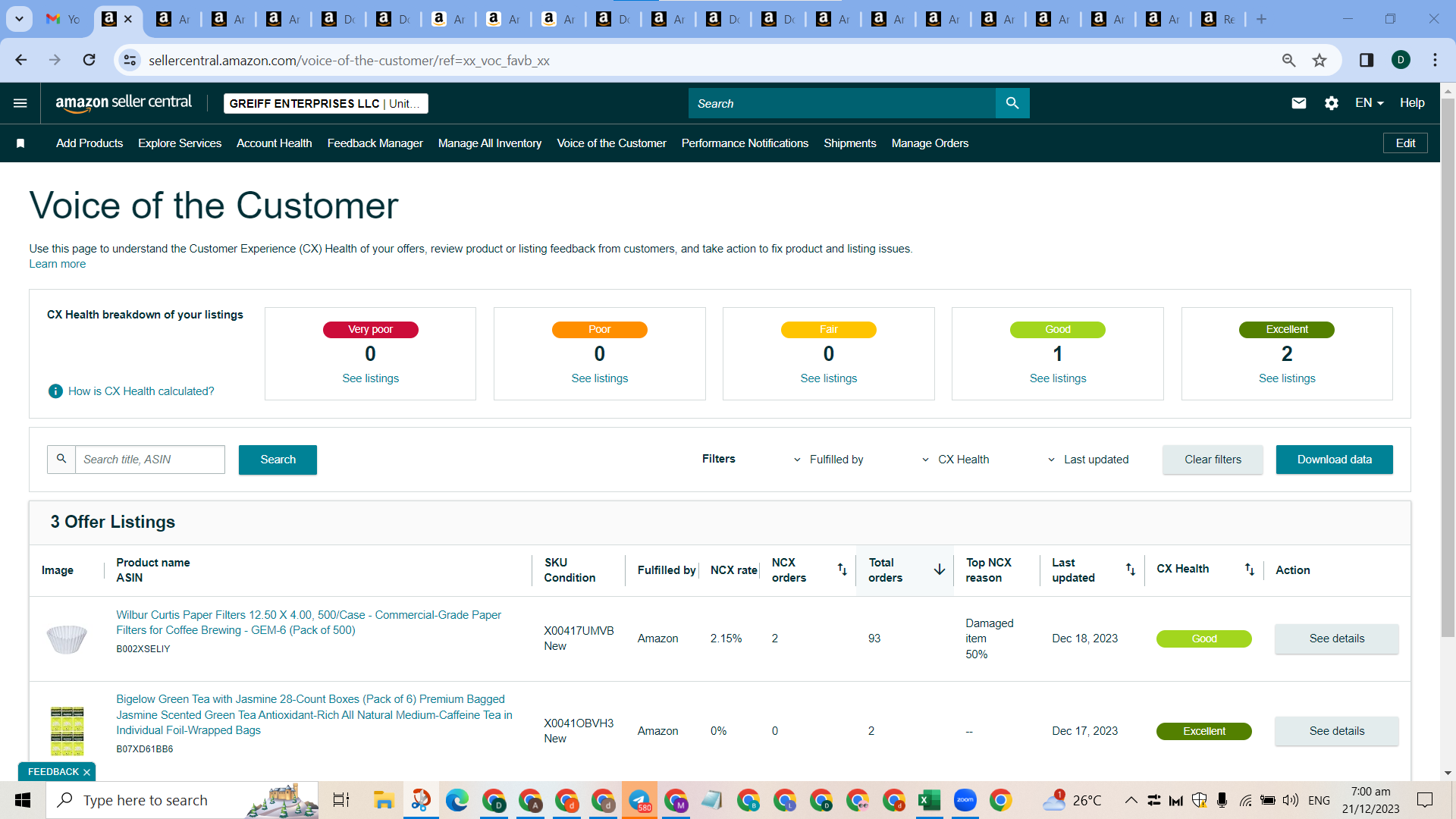Go to Account Health
This screenshot has height=819, width=1456.
click(275, 143)
